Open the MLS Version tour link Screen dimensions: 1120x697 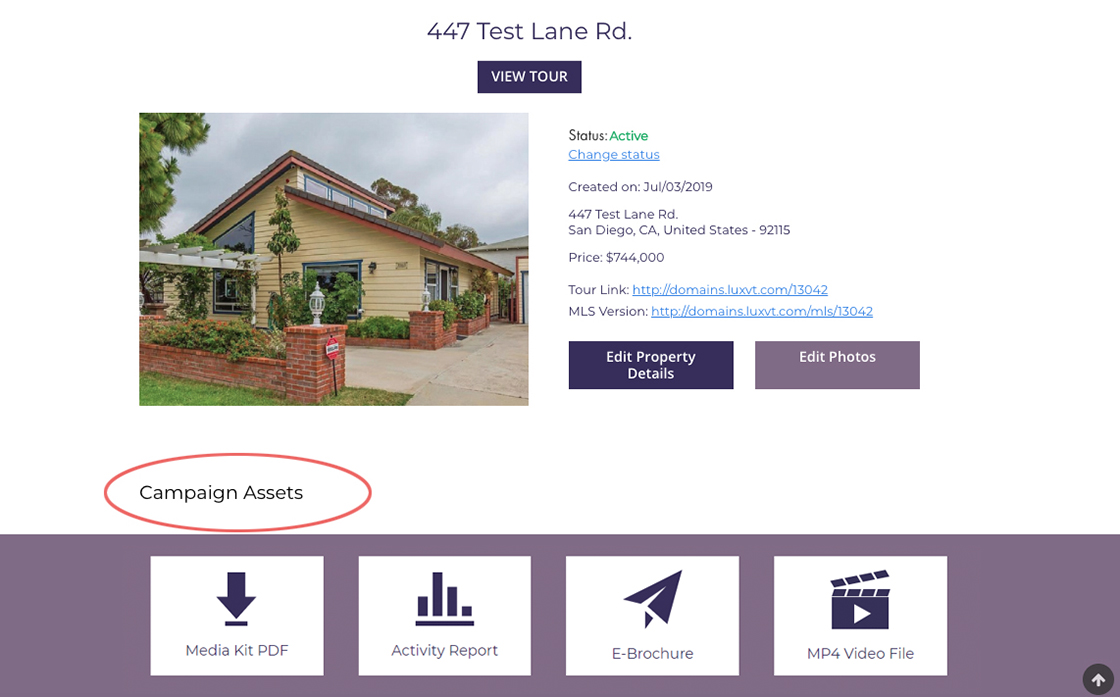click(x=761, y=311)
